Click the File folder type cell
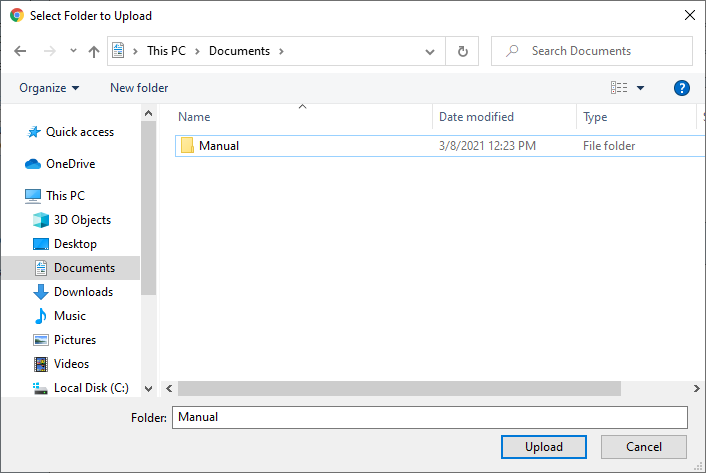 point(609,146)
